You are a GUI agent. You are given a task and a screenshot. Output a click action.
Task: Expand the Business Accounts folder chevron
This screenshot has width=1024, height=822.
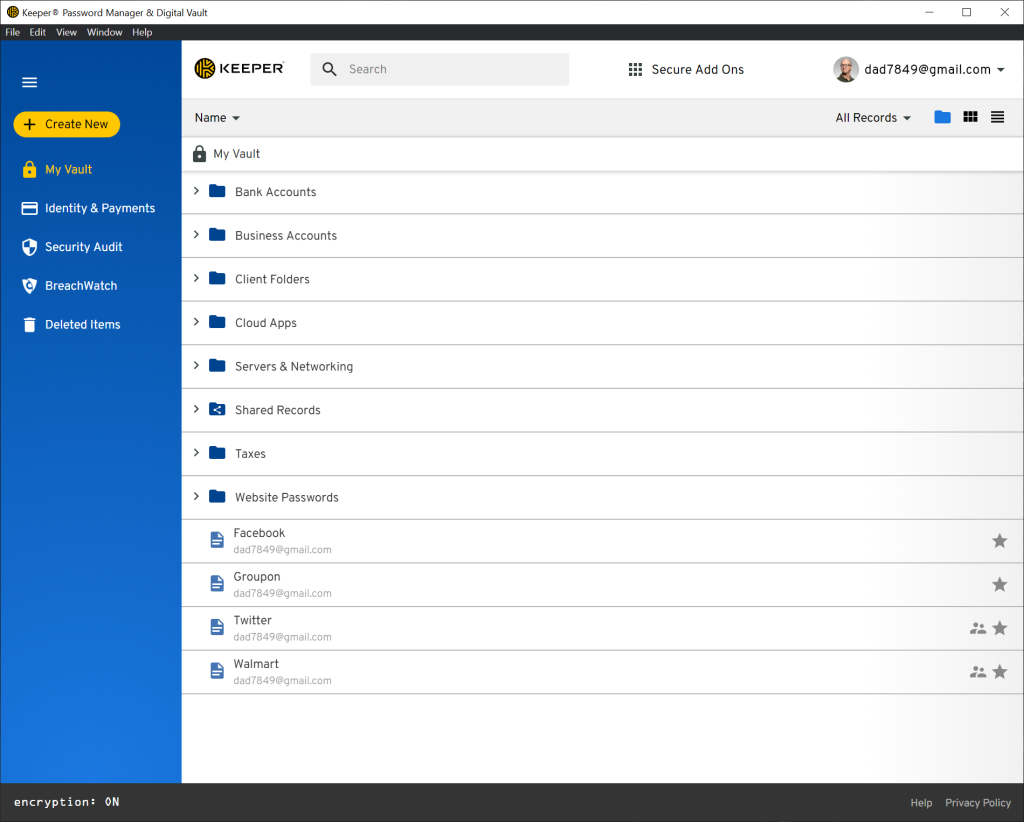point(196,234)
